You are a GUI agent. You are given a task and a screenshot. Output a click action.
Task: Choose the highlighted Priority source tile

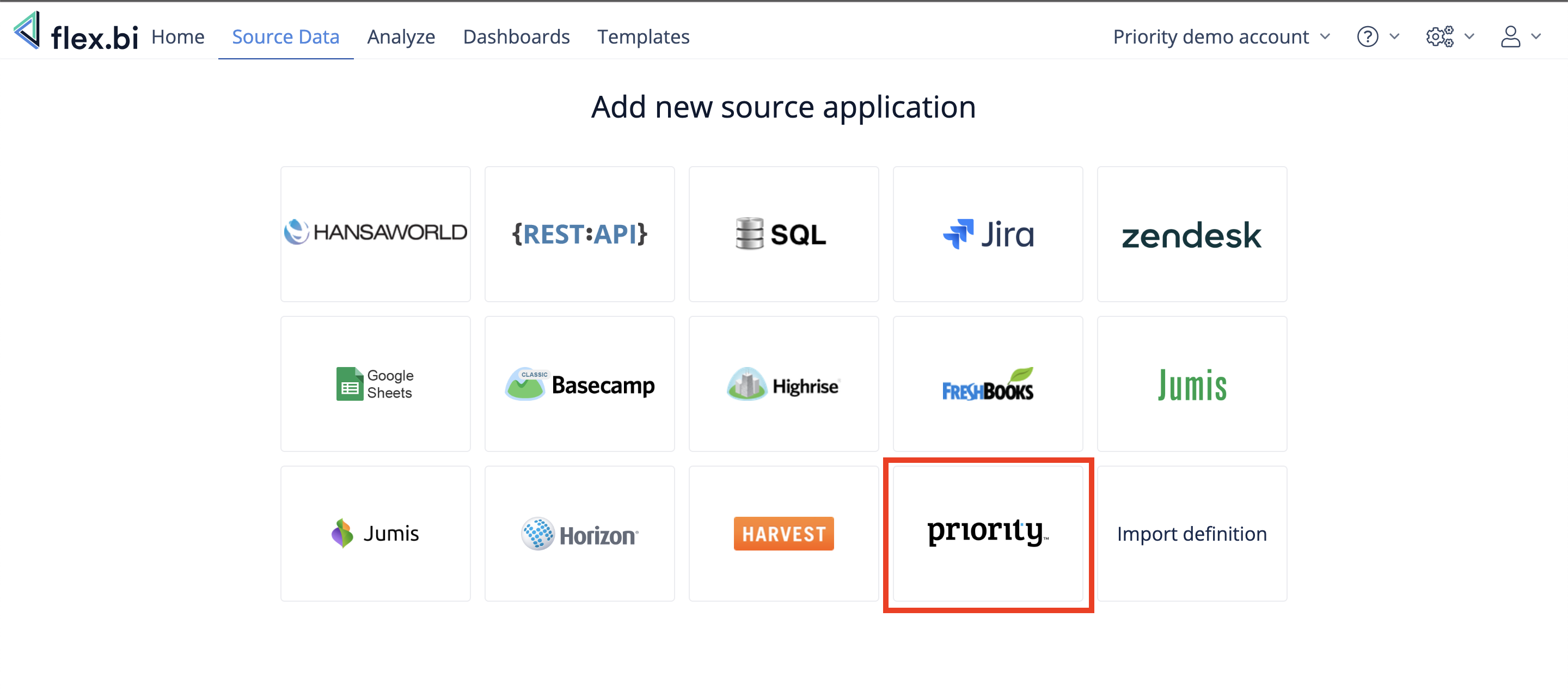[x=987, y=533]
